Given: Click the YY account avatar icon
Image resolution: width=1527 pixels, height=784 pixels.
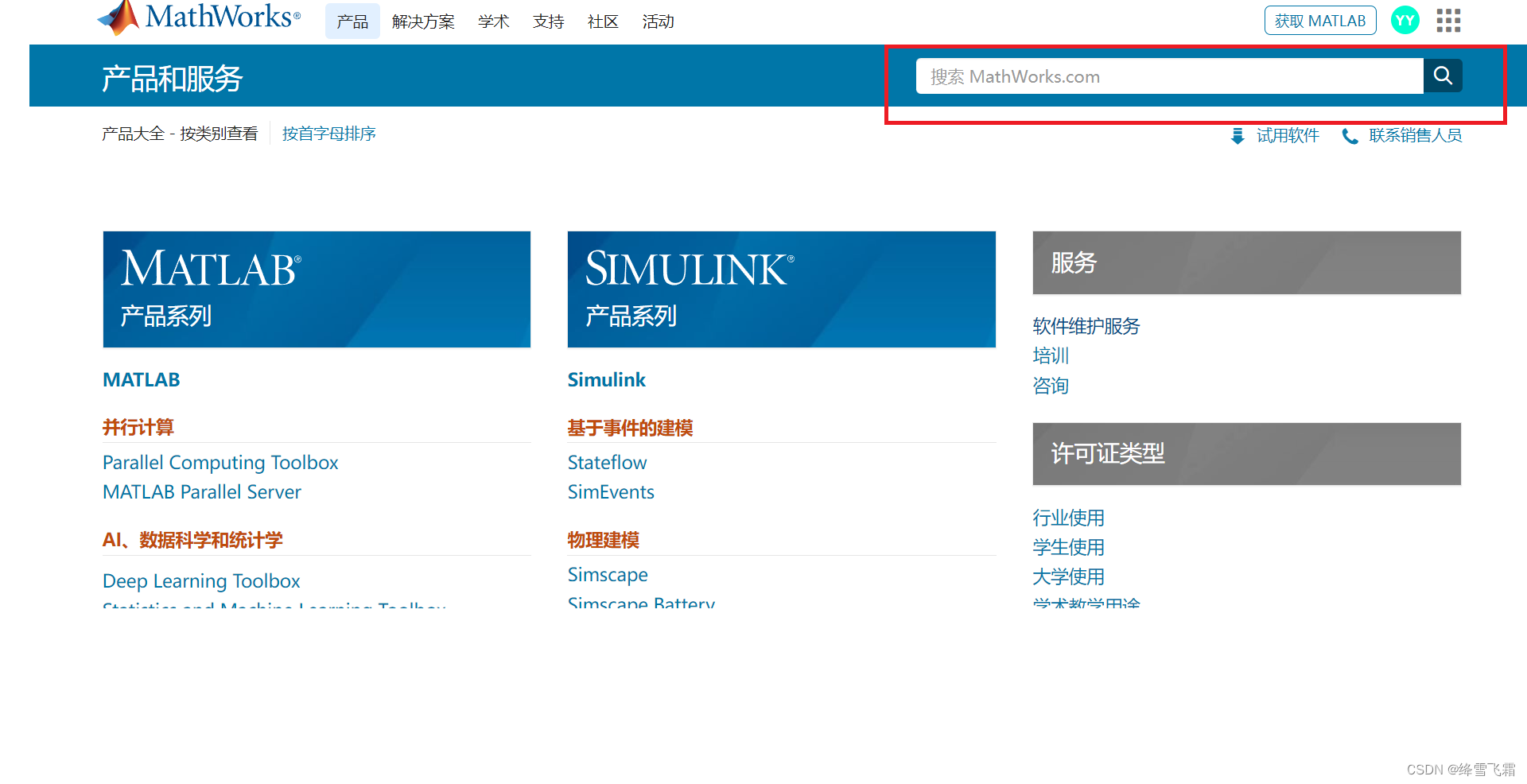Looking at the screenshot, I should click(1405, 20).
